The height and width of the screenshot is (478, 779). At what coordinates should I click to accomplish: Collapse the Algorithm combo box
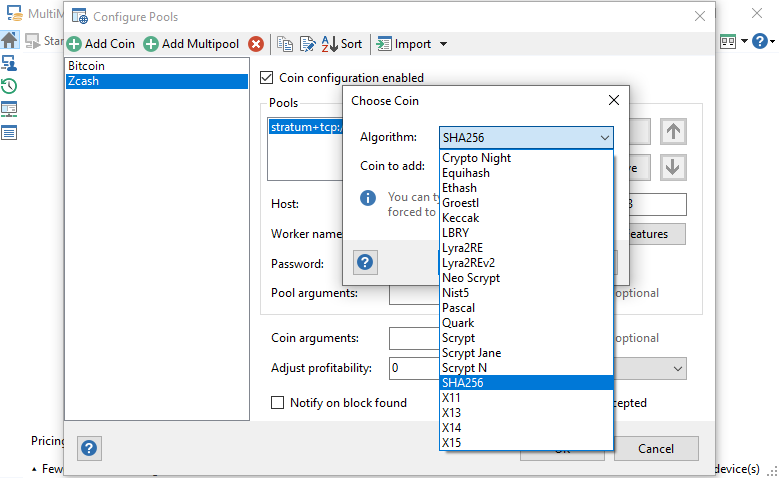(x=604, y=138)
